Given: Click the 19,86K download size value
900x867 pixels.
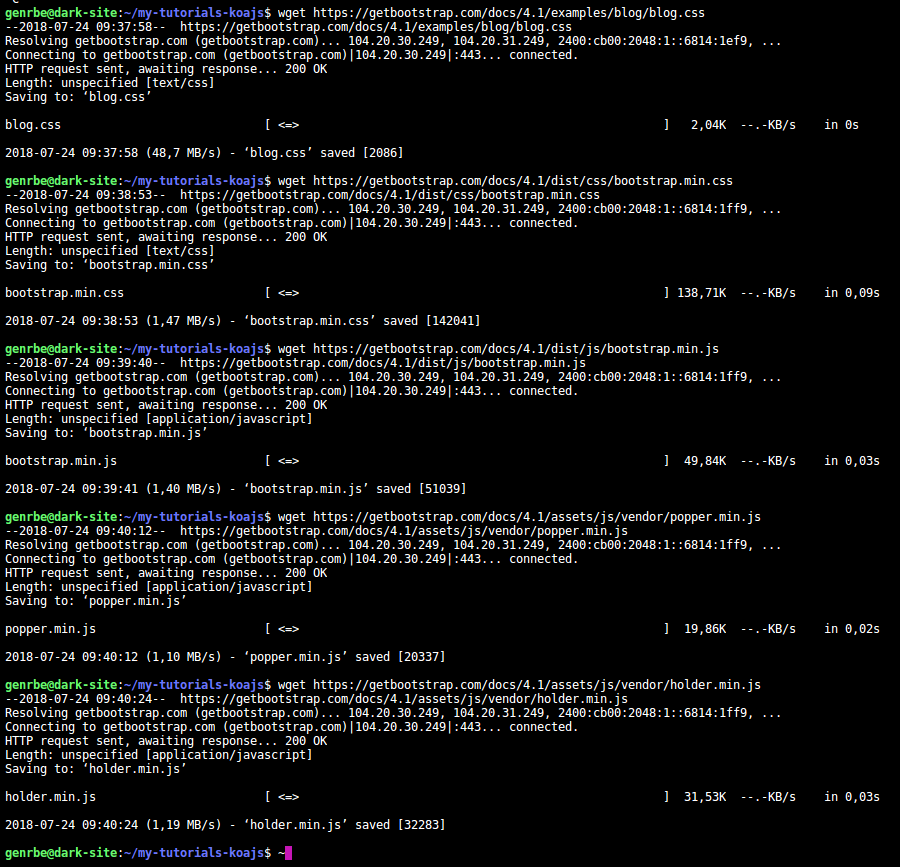Looking at the screenshot, I should coord(705,629).
